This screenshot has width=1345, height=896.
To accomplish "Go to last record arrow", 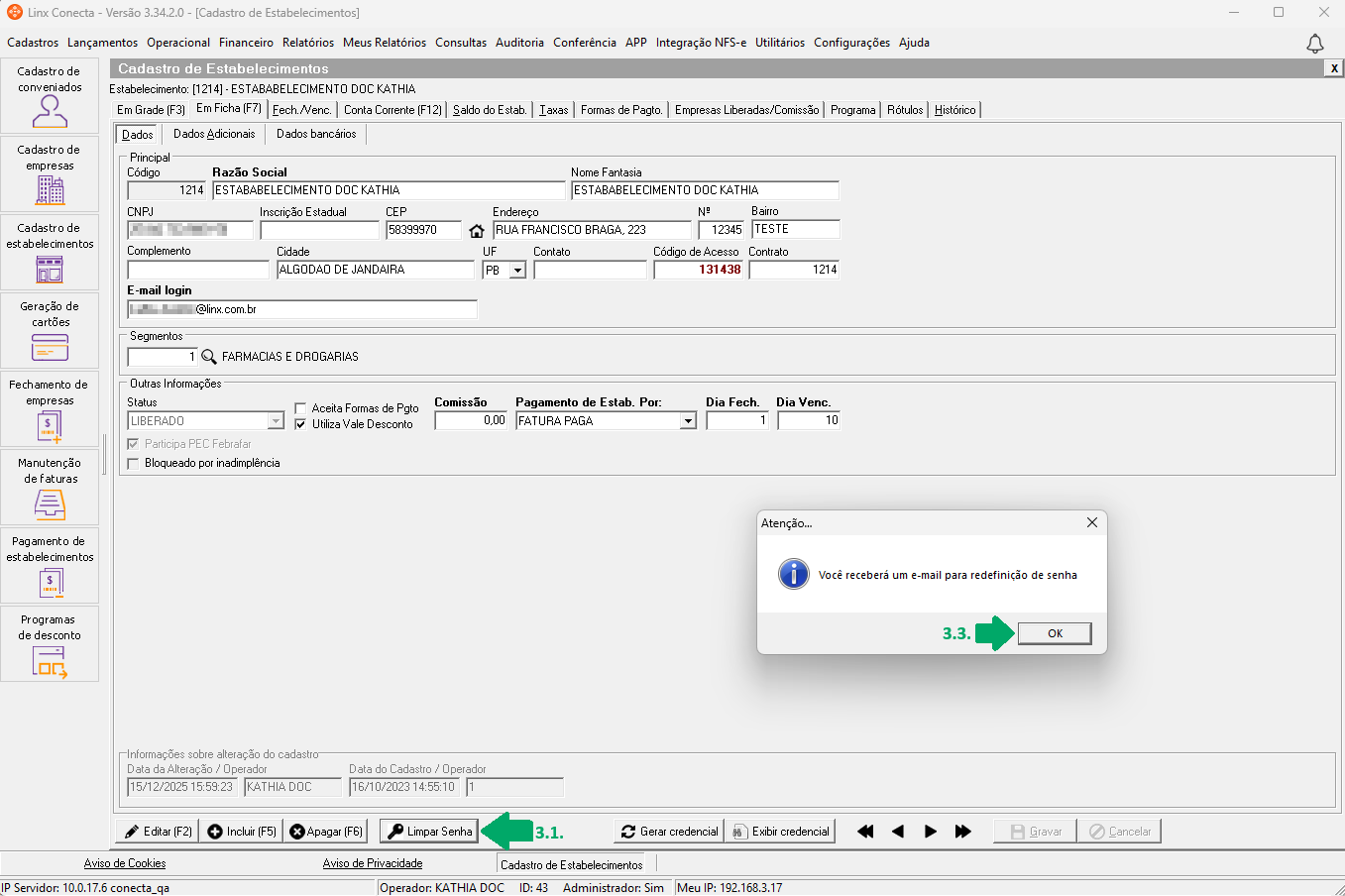I will [x=963, y=832].
